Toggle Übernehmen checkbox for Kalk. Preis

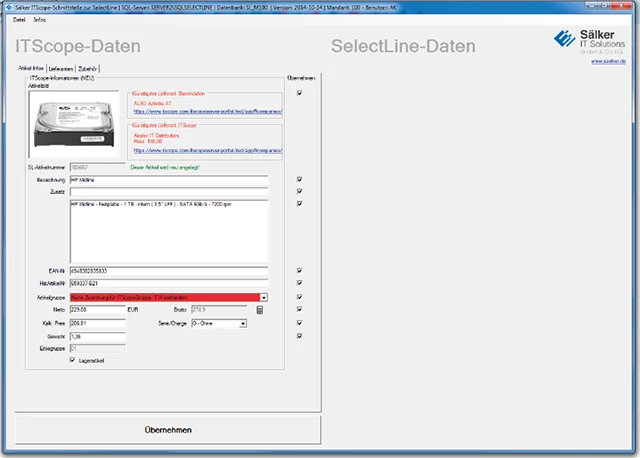coord(300,323)
